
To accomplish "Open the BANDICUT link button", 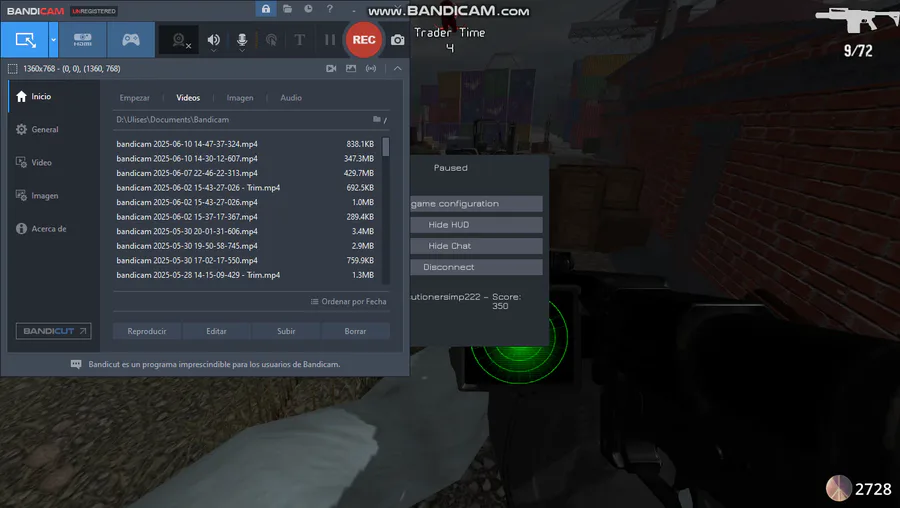I will coord(53,331).
